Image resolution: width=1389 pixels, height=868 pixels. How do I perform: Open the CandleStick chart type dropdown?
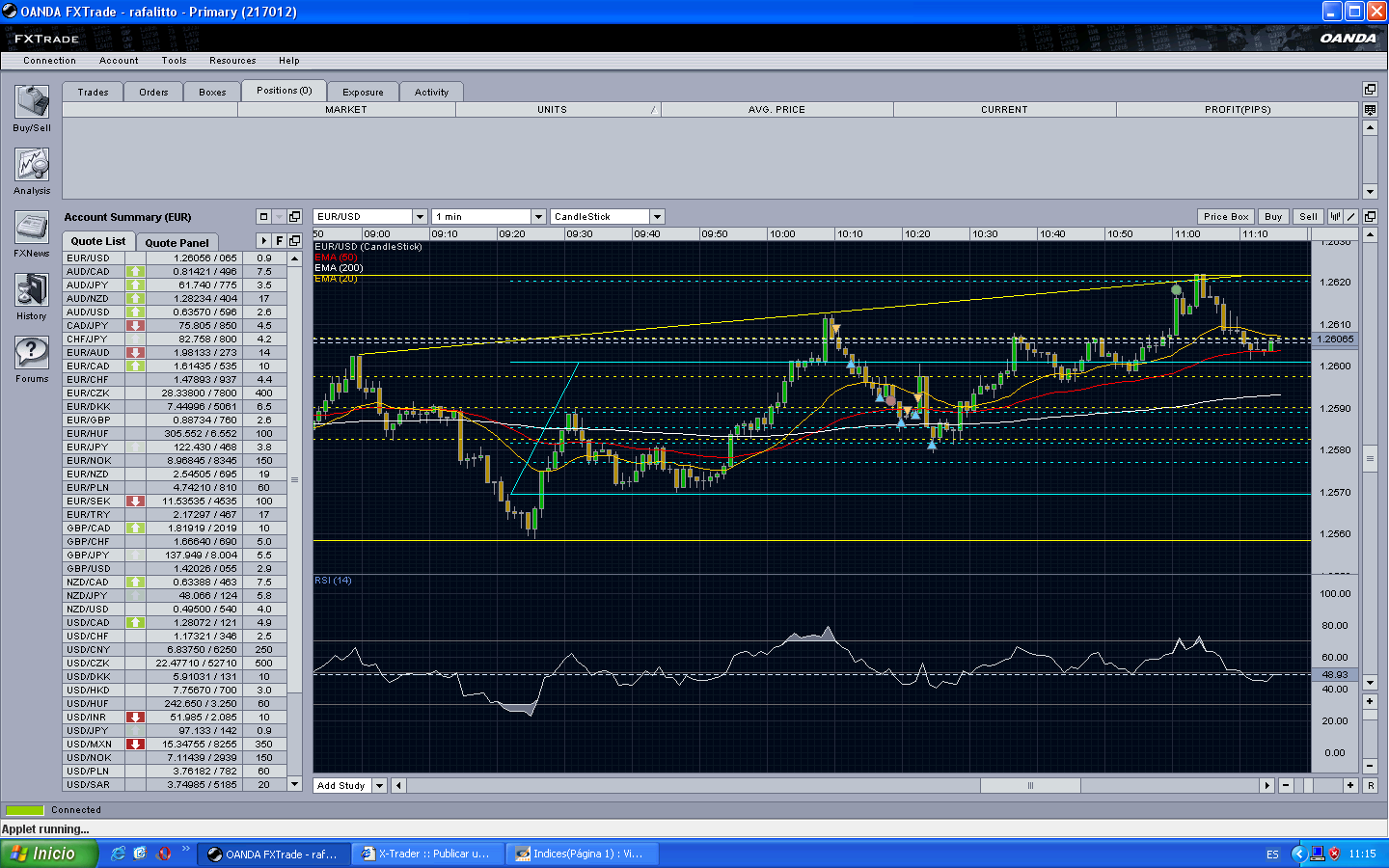tap(657, 217)
